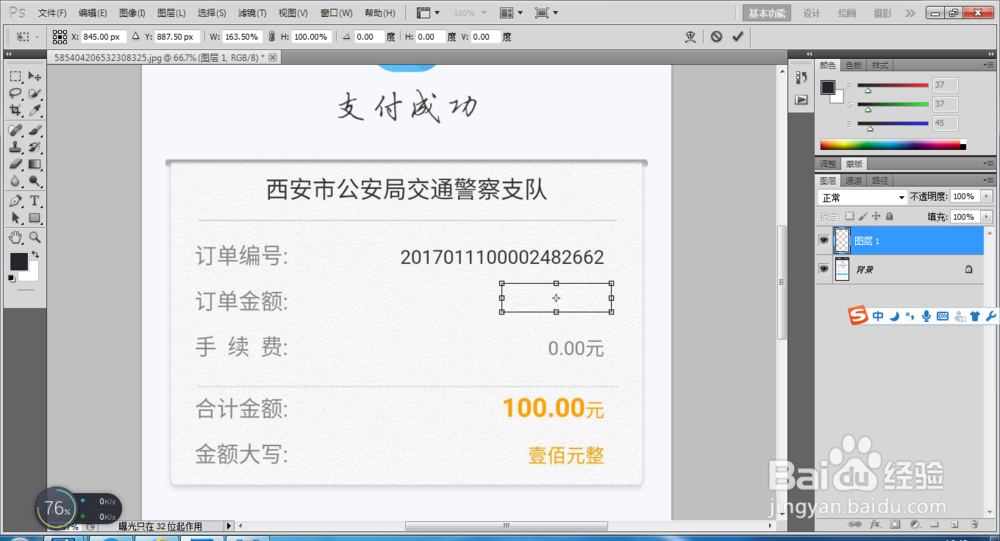Select the Dodge tool
1000x541 pixels.
point(34,182)
